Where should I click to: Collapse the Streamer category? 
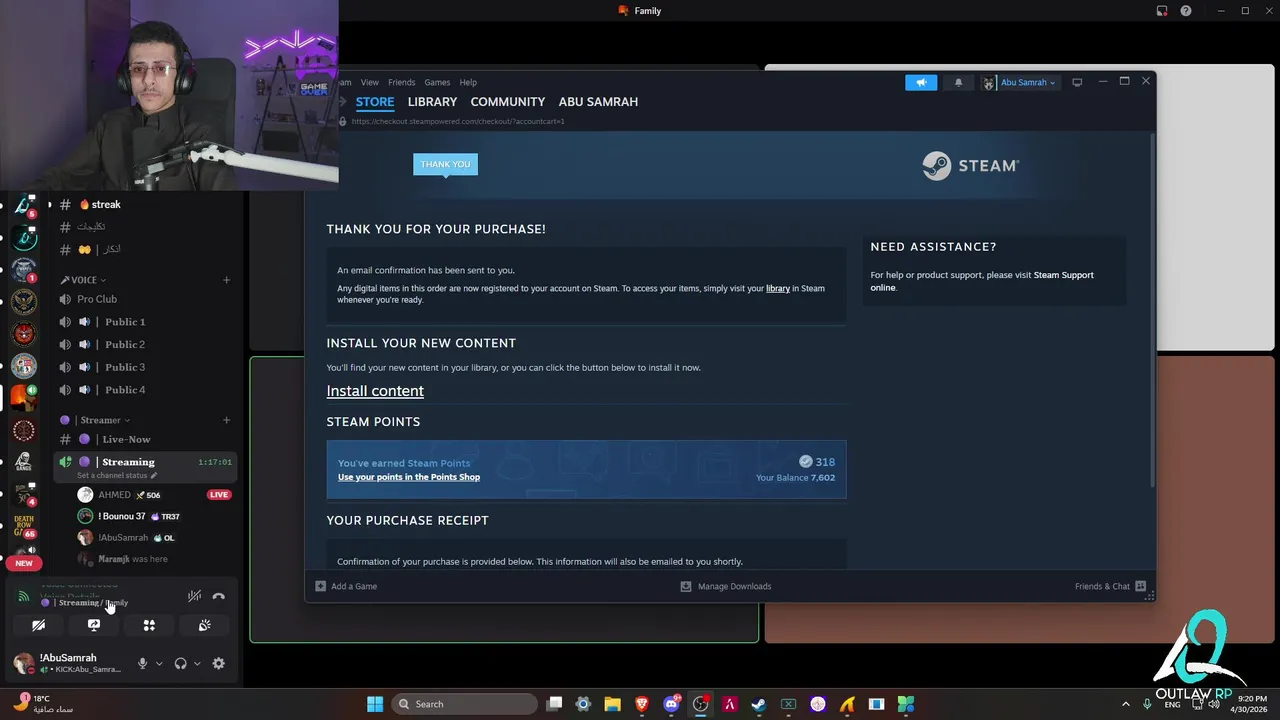(x=95, y=420)
